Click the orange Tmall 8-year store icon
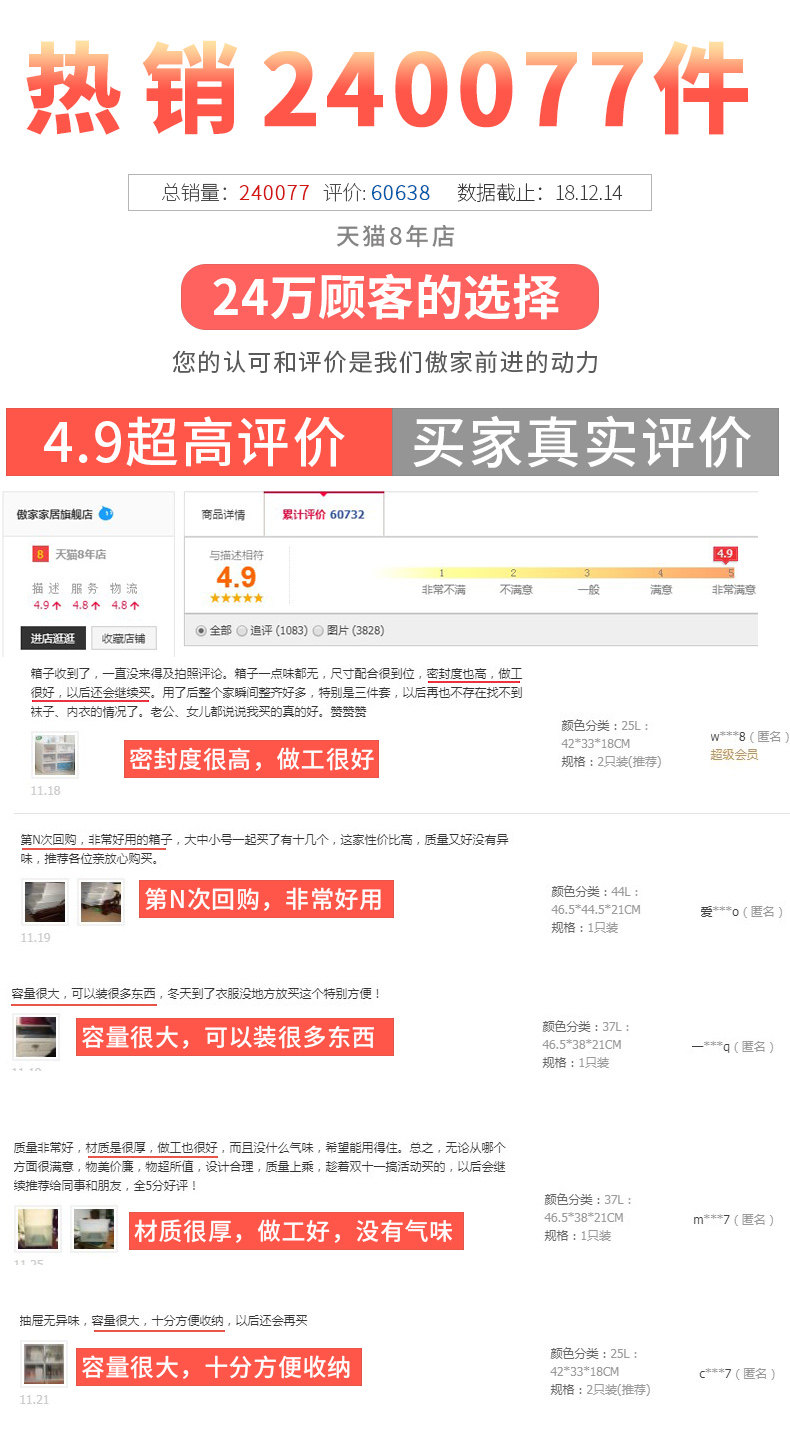 [x=40, y=554]
